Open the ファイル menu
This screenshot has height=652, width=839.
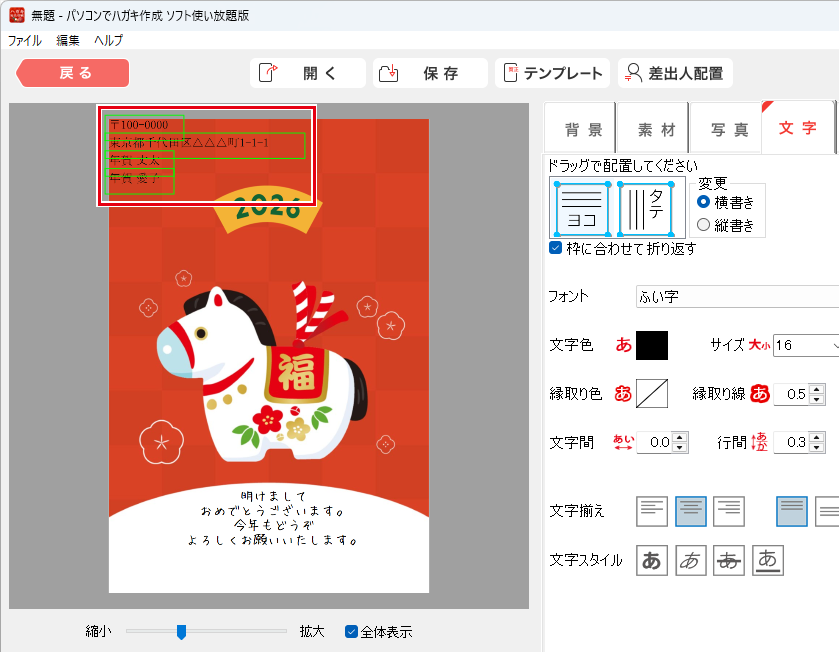point(25,41)
